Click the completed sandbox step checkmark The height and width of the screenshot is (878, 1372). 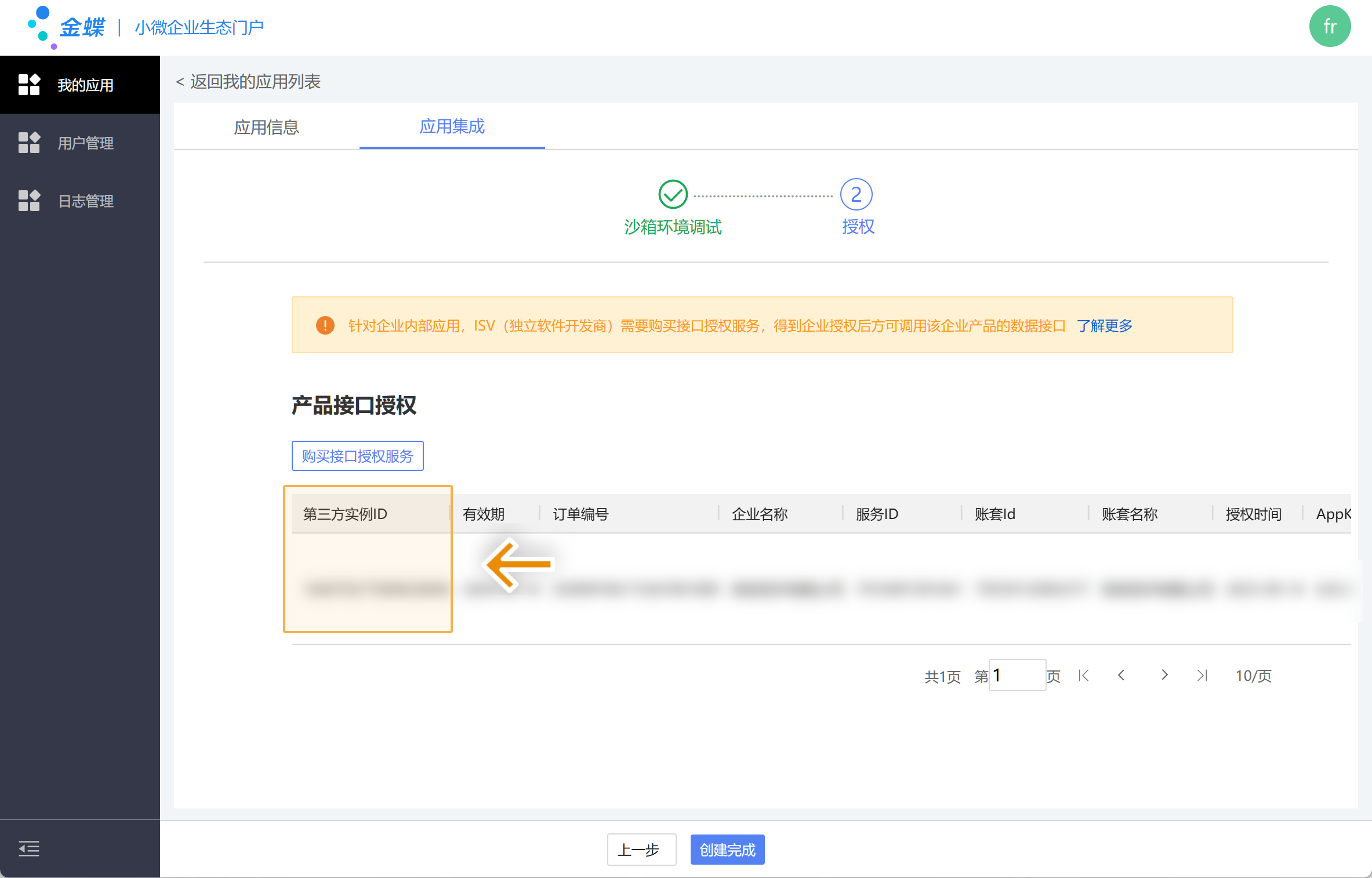click(673, 194)
